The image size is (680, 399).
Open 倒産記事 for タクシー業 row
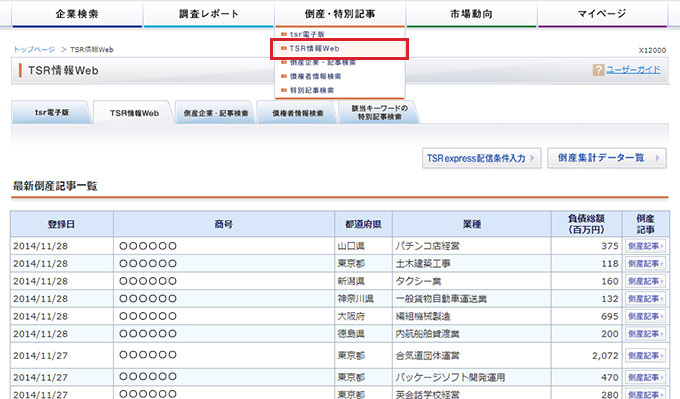coord(645,281)
